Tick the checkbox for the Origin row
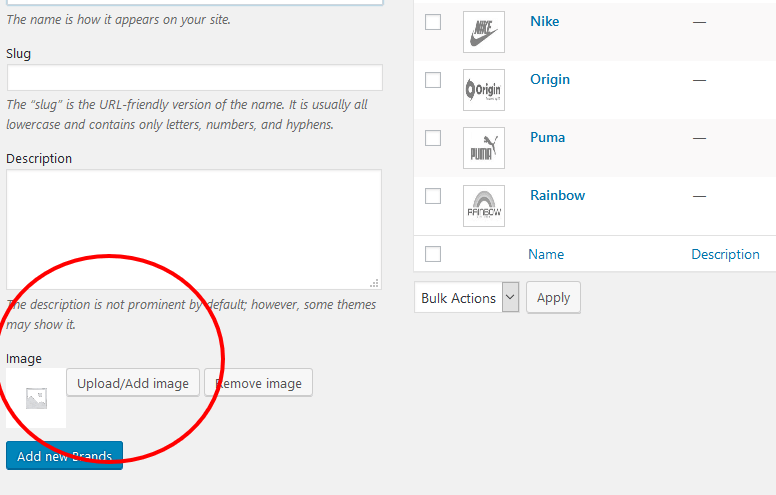The height and width of the screenshot is (495, 776). pos(433,80)
